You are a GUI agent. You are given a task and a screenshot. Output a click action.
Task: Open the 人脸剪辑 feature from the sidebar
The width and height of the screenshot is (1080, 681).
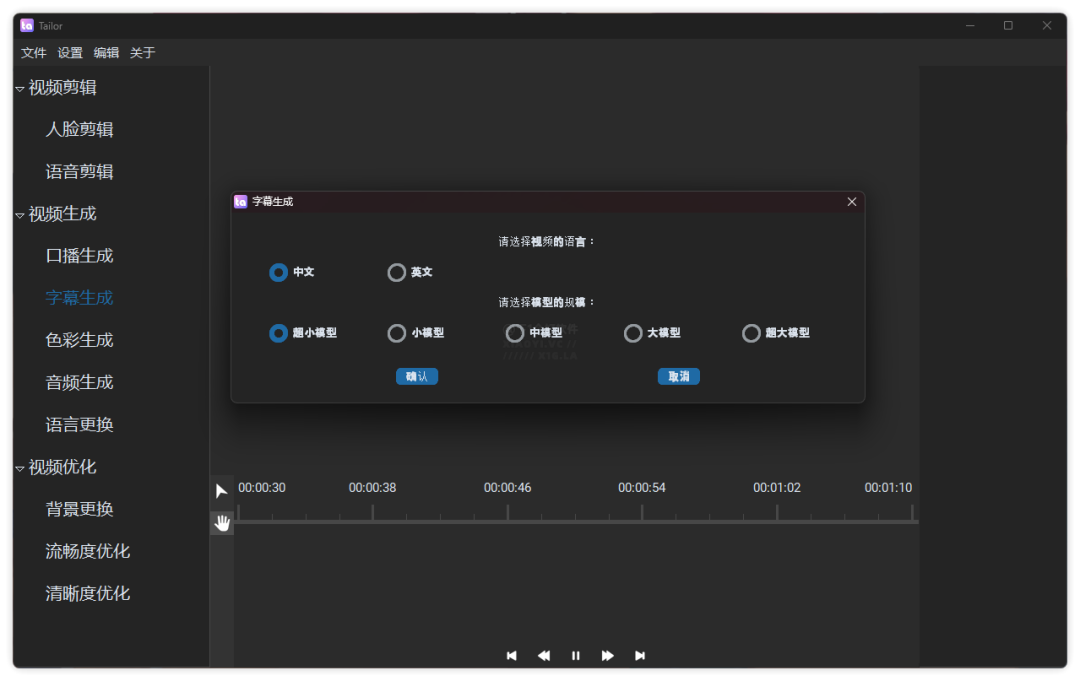(x=80, y=129)
